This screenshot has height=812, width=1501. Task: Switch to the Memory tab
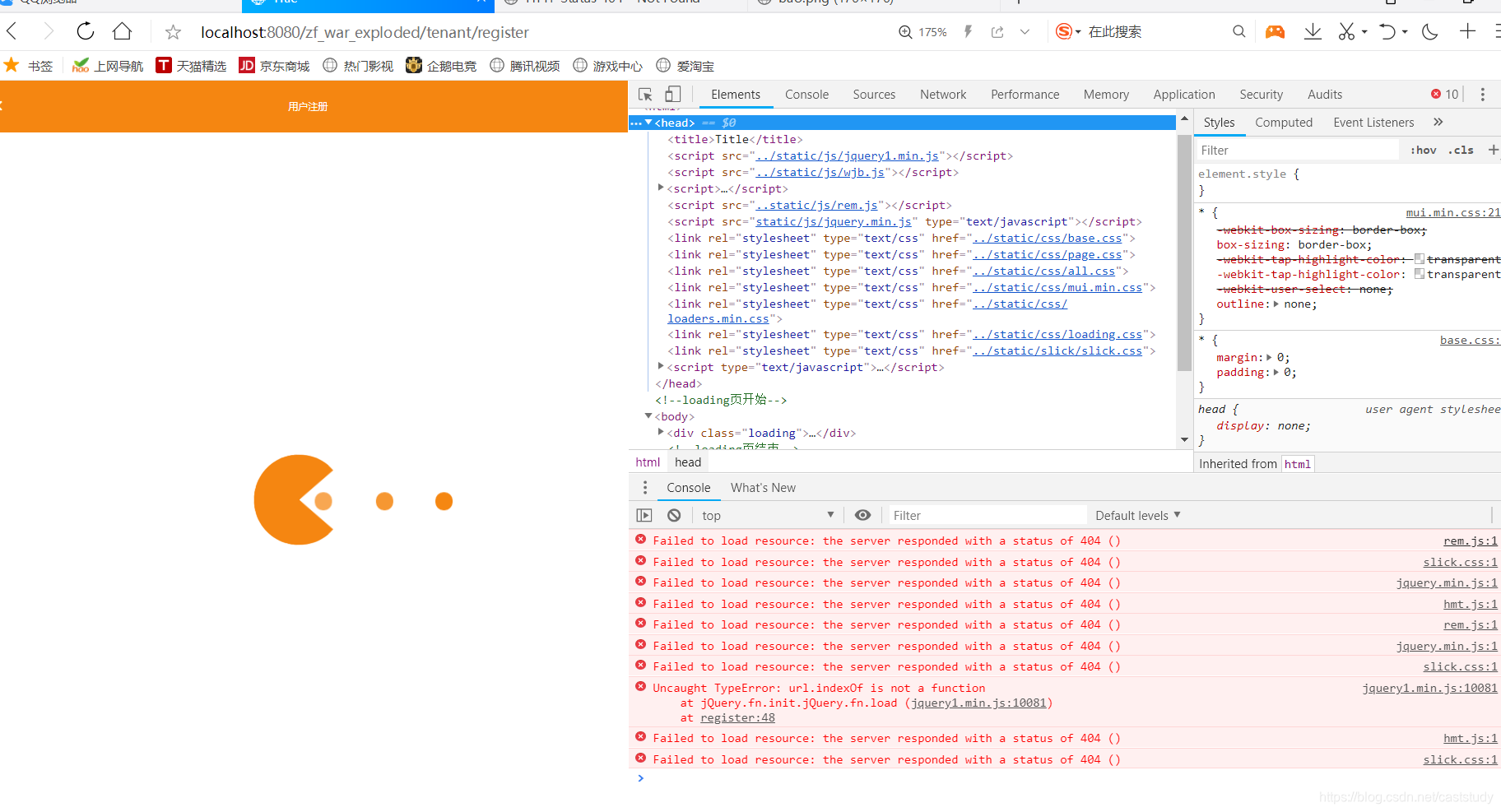click(1106, 95)
